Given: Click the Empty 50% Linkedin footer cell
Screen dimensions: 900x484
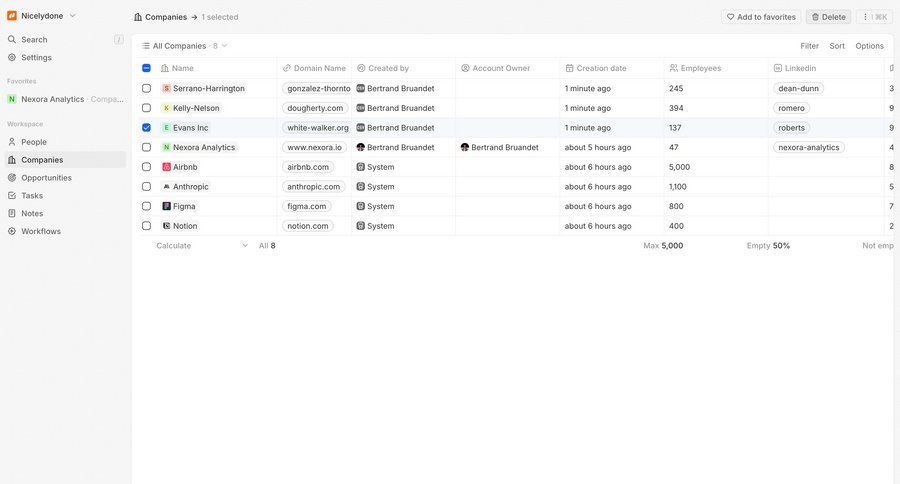Looking at the screenshot, I should click(x=768, y=246).
